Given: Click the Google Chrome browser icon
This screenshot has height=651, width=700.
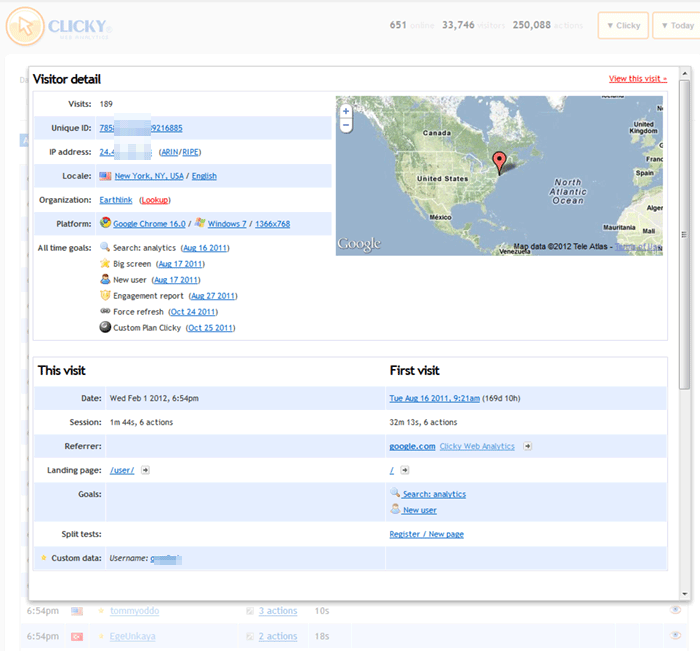Looking at the screenshot, I should pos(105,223).
